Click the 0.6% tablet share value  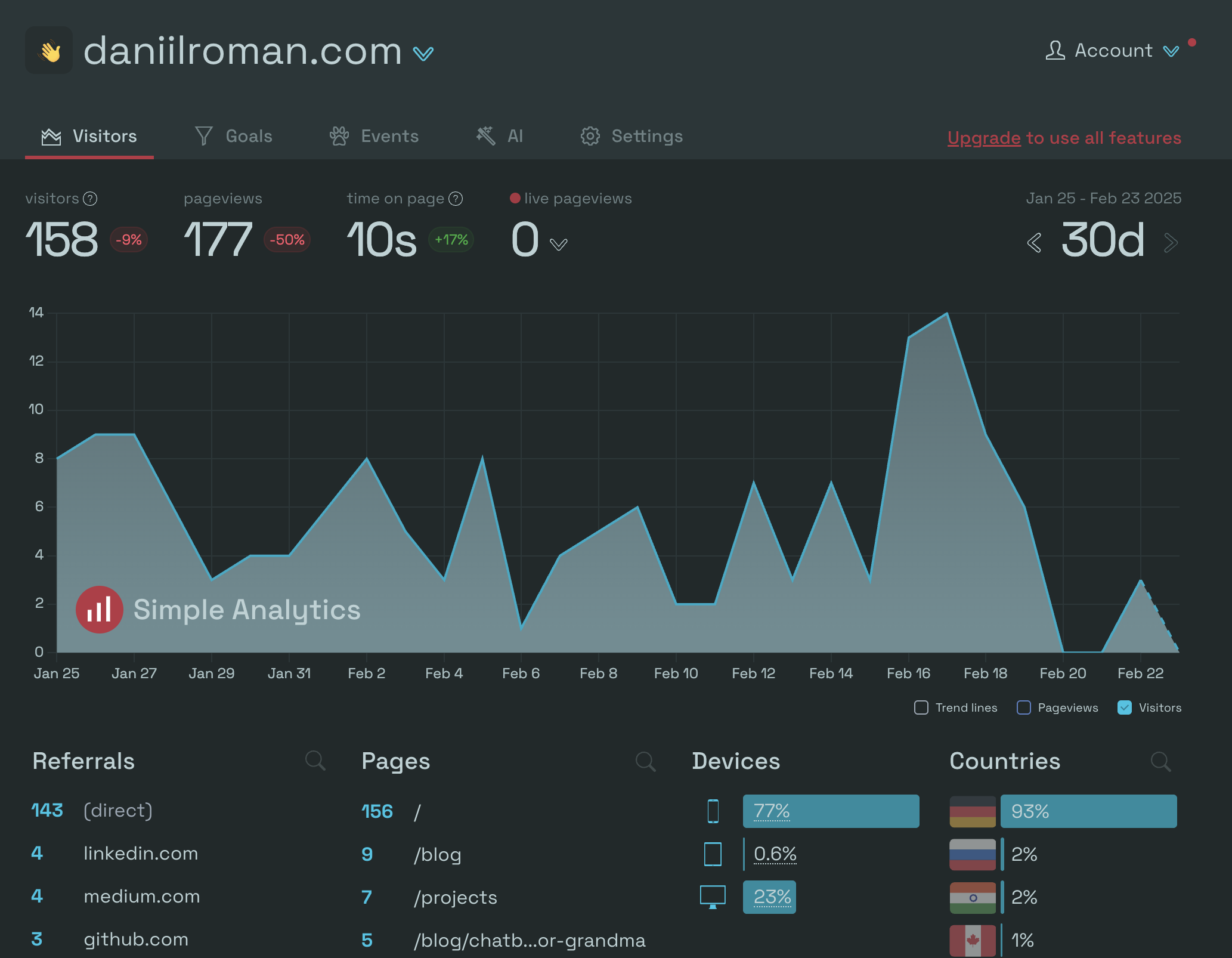(775, 854)
